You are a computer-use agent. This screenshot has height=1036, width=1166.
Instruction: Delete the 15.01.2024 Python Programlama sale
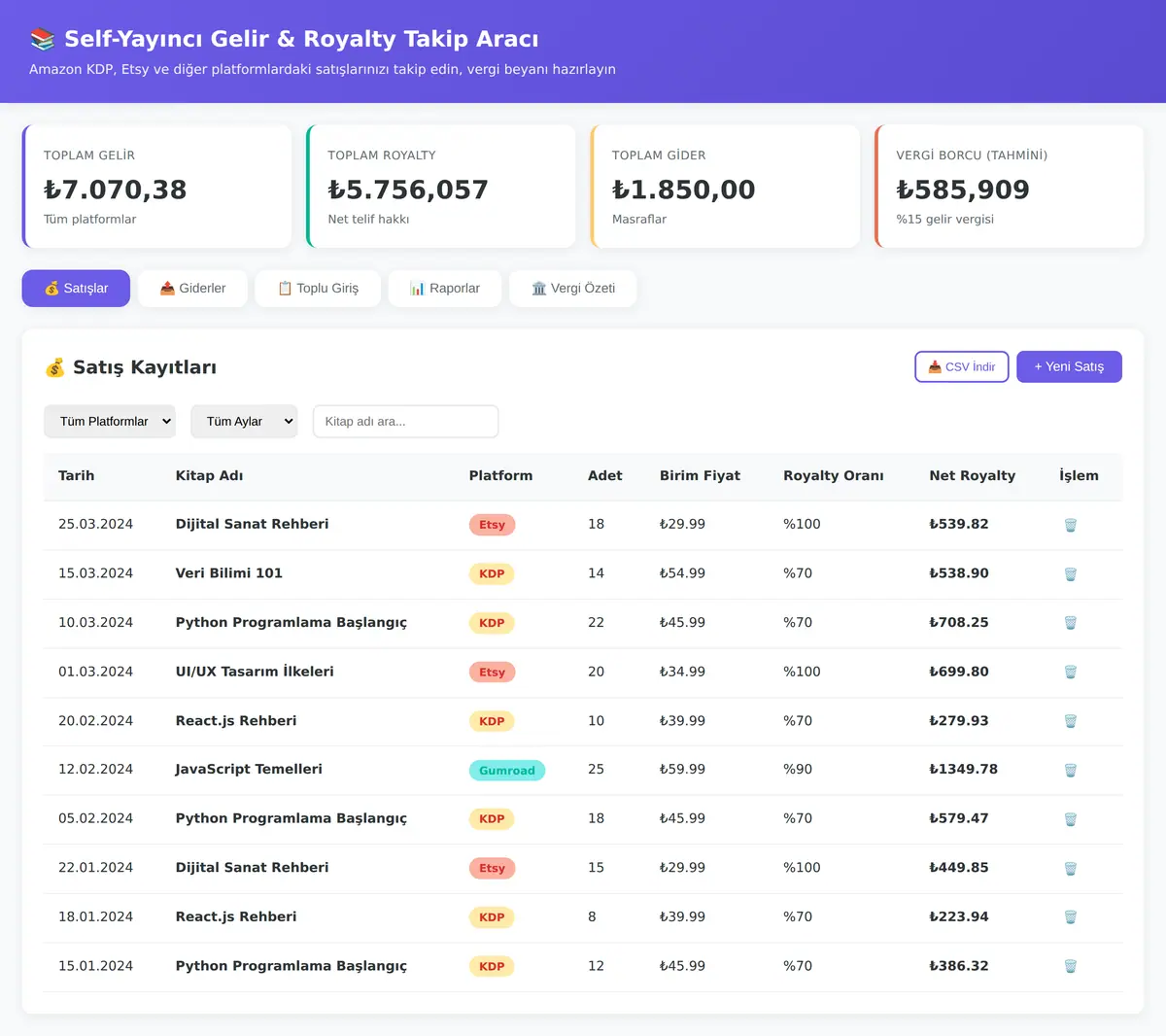pyautogui.click(x=1070, y=967)
